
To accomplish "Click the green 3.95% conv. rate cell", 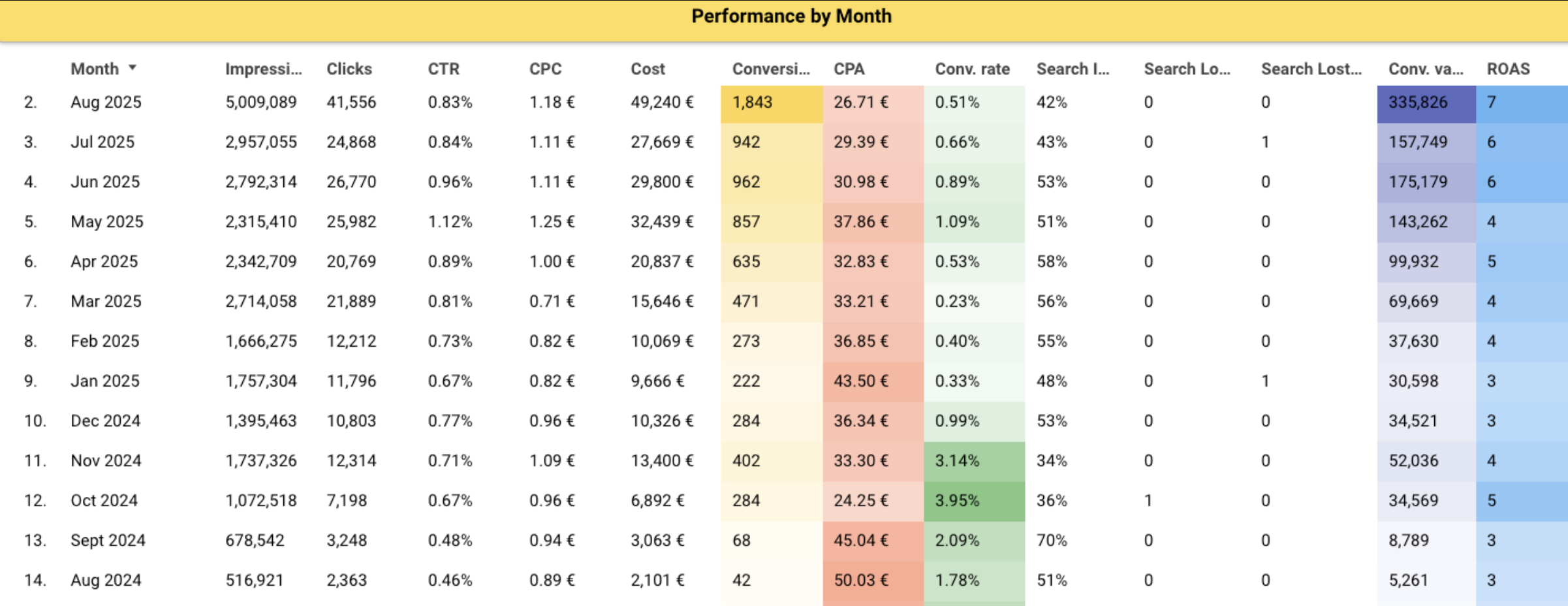I will 957,501.
